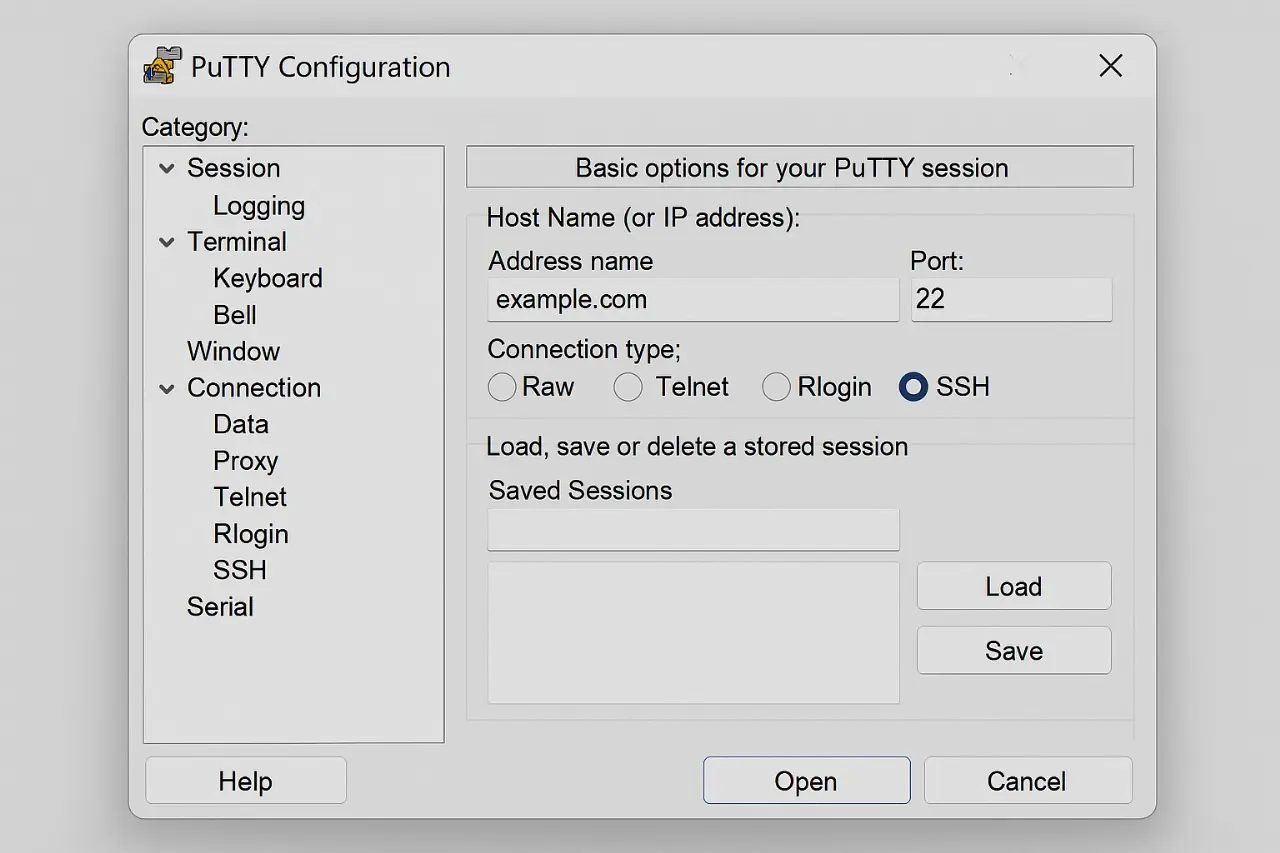Viewport: 1280px width, 853px height.
Task: Select Keyboard in the category tree
Action: (268, 278)
